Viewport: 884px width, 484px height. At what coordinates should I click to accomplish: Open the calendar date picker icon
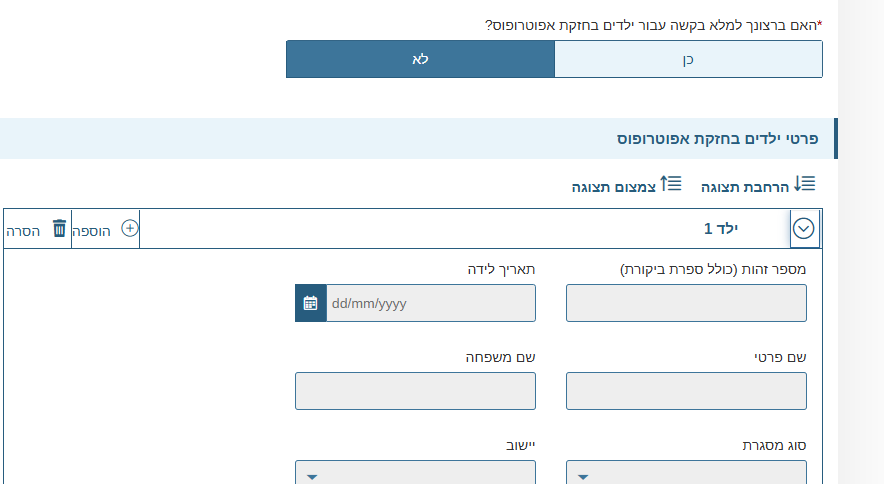[x=311, y=303]
